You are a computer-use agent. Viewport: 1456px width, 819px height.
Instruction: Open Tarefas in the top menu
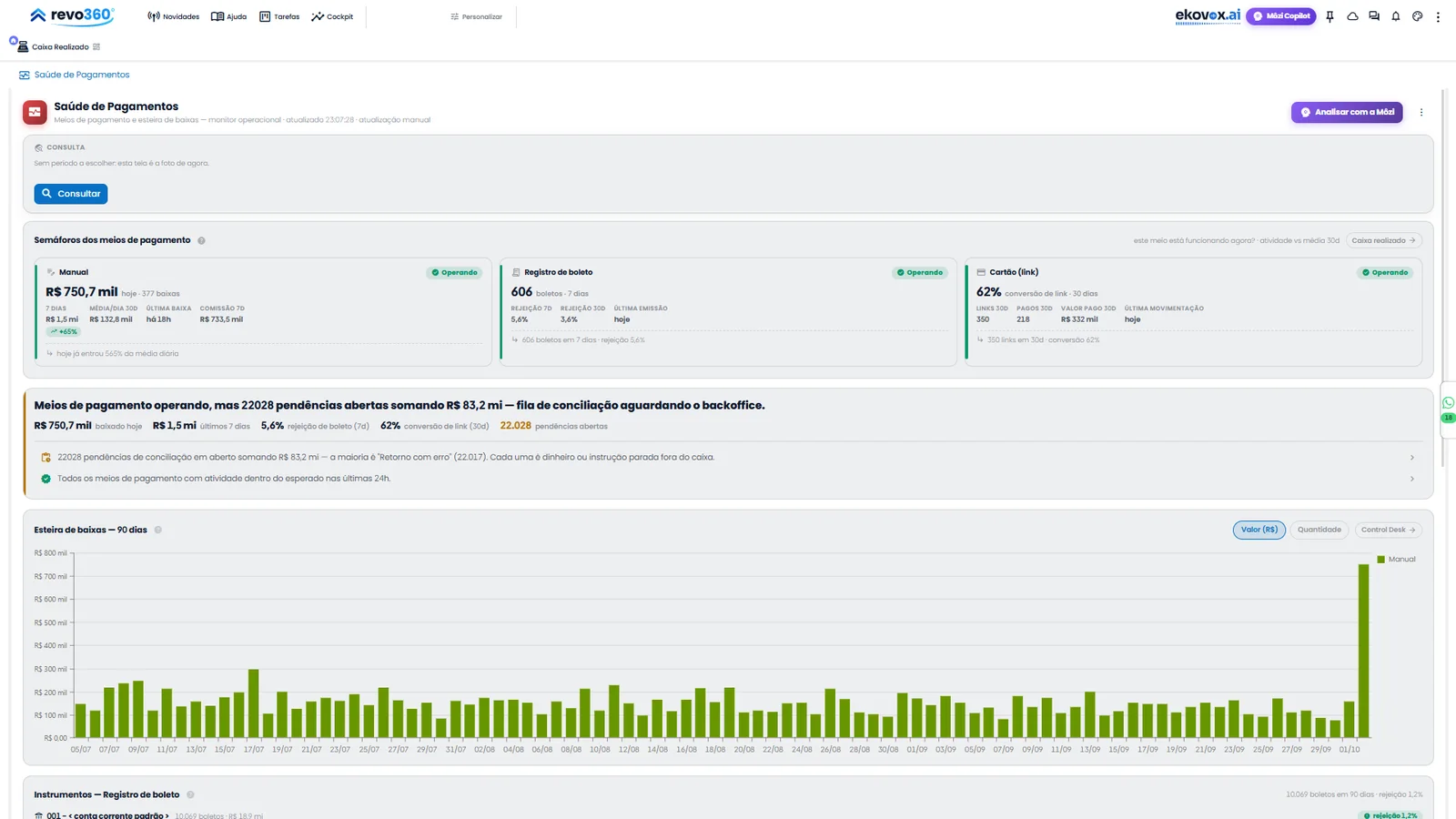279,16
